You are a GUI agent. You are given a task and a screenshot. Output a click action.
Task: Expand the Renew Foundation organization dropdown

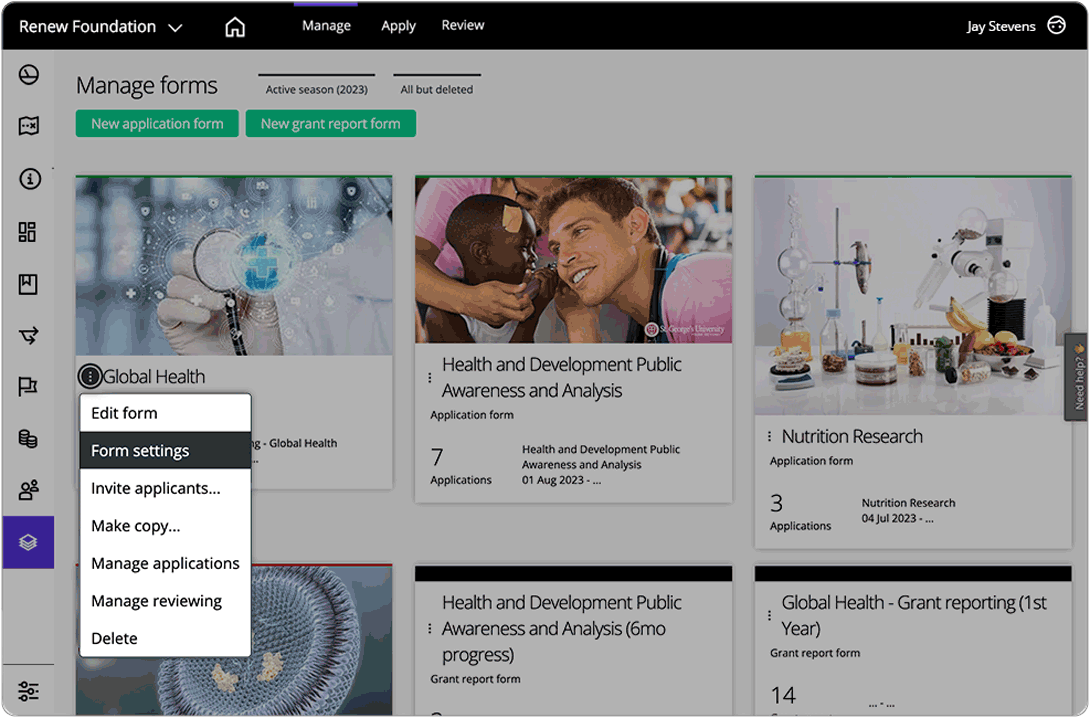101,26
